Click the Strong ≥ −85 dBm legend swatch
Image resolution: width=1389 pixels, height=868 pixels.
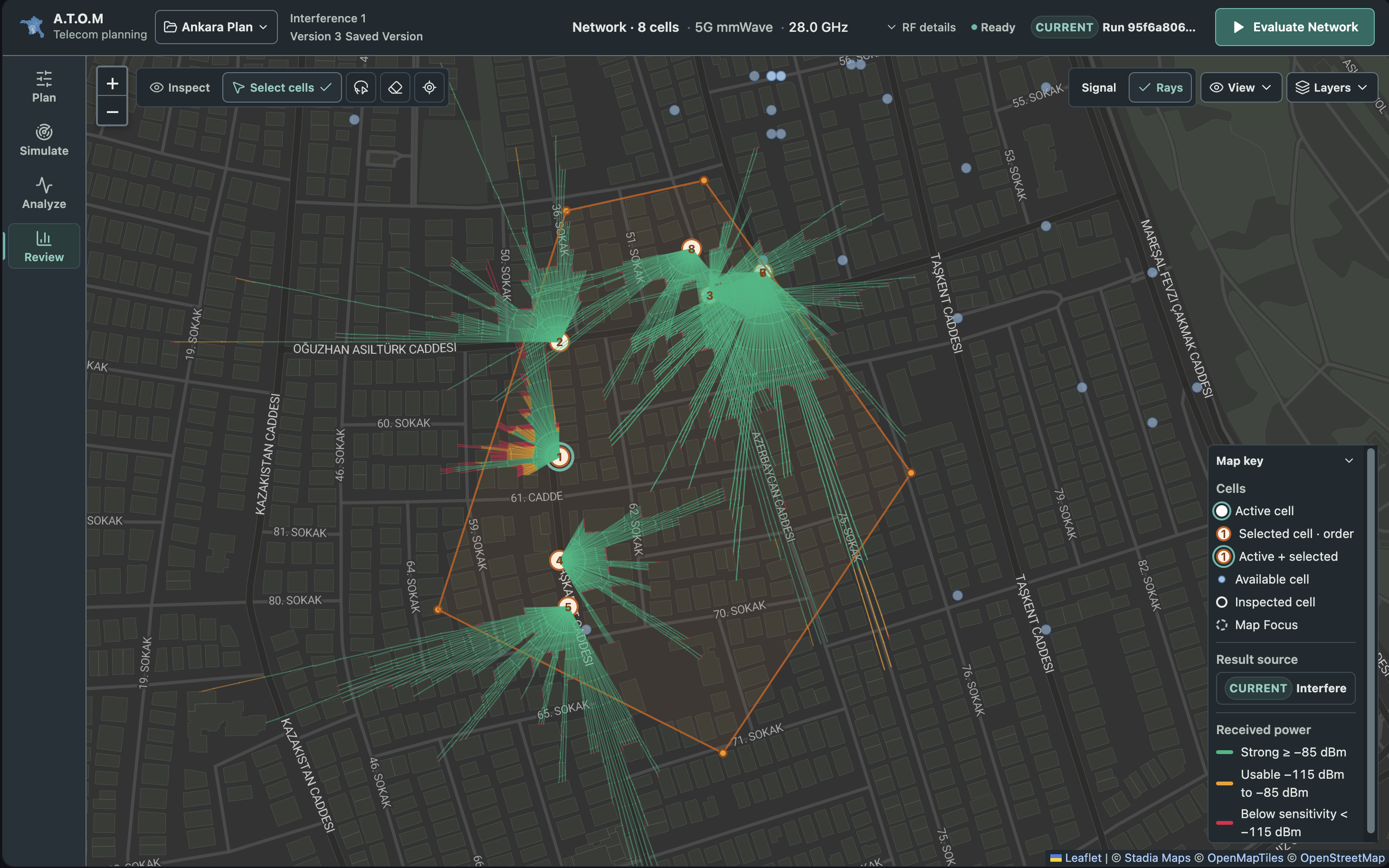(1224, 752)
